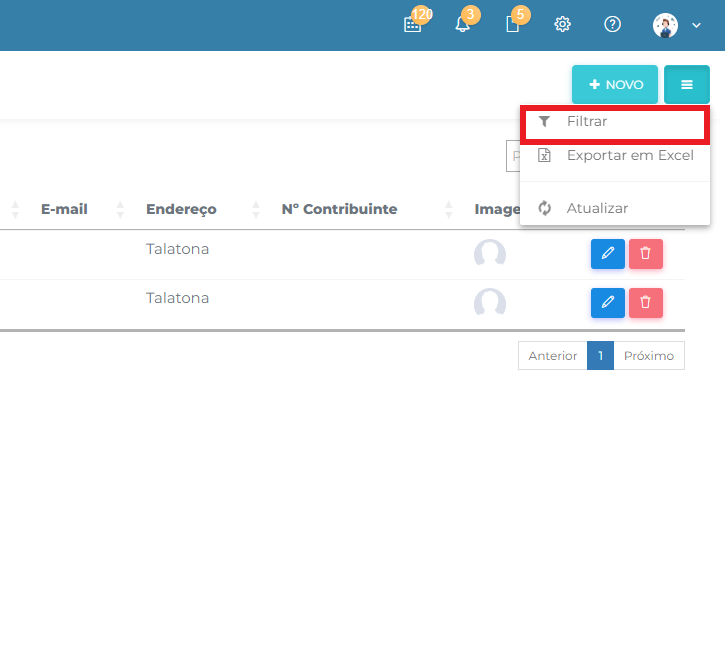This screenshot has height=651, width=725.
Task: Delete the first row with trash icon
Action: click(646, 254)
